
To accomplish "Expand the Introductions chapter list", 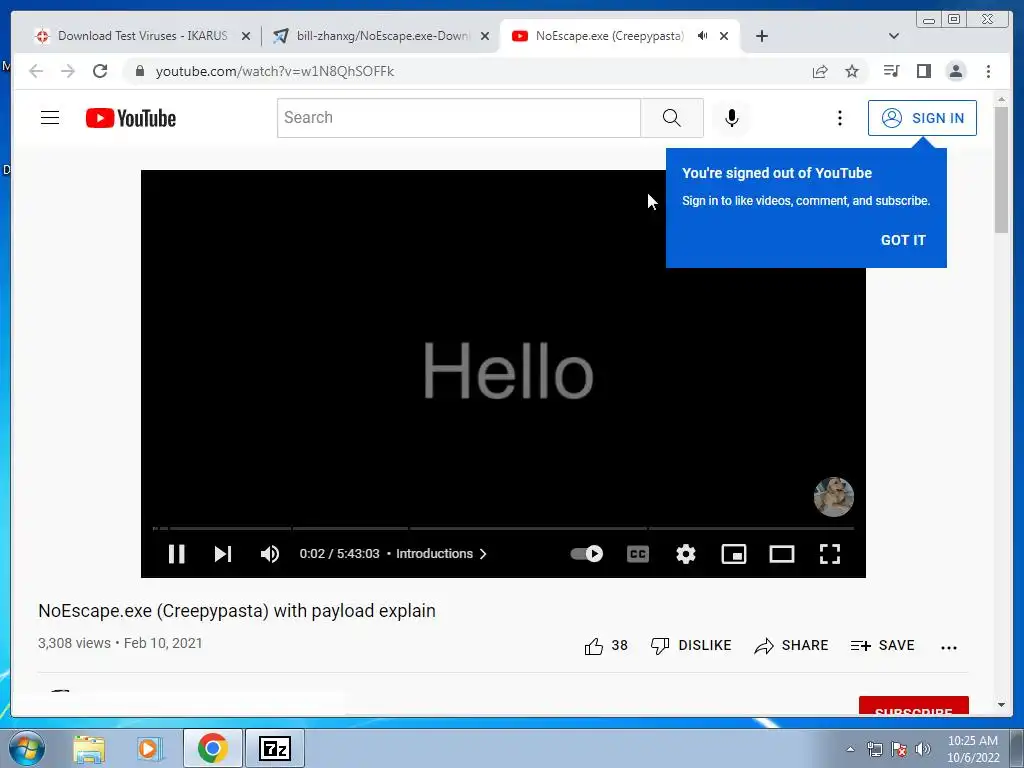I will pos(441,554).
